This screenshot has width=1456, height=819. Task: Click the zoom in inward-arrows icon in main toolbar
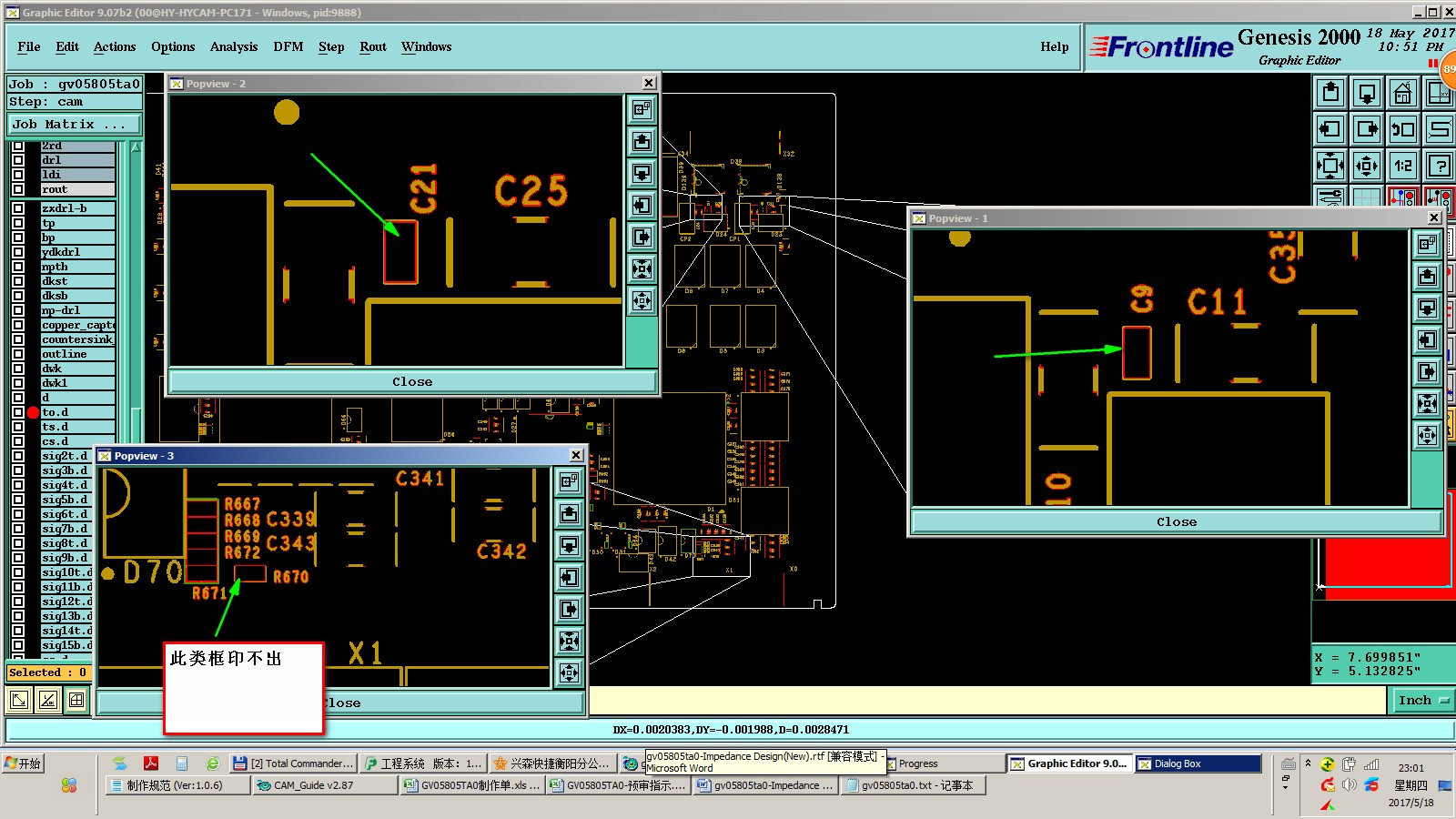(1330, 166)
